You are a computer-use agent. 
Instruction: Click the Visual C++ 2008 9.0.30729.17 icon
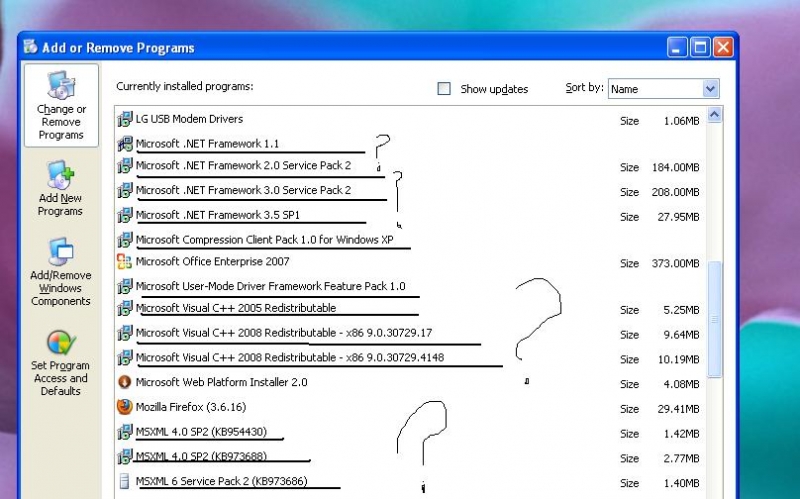(x=124, y=333)
